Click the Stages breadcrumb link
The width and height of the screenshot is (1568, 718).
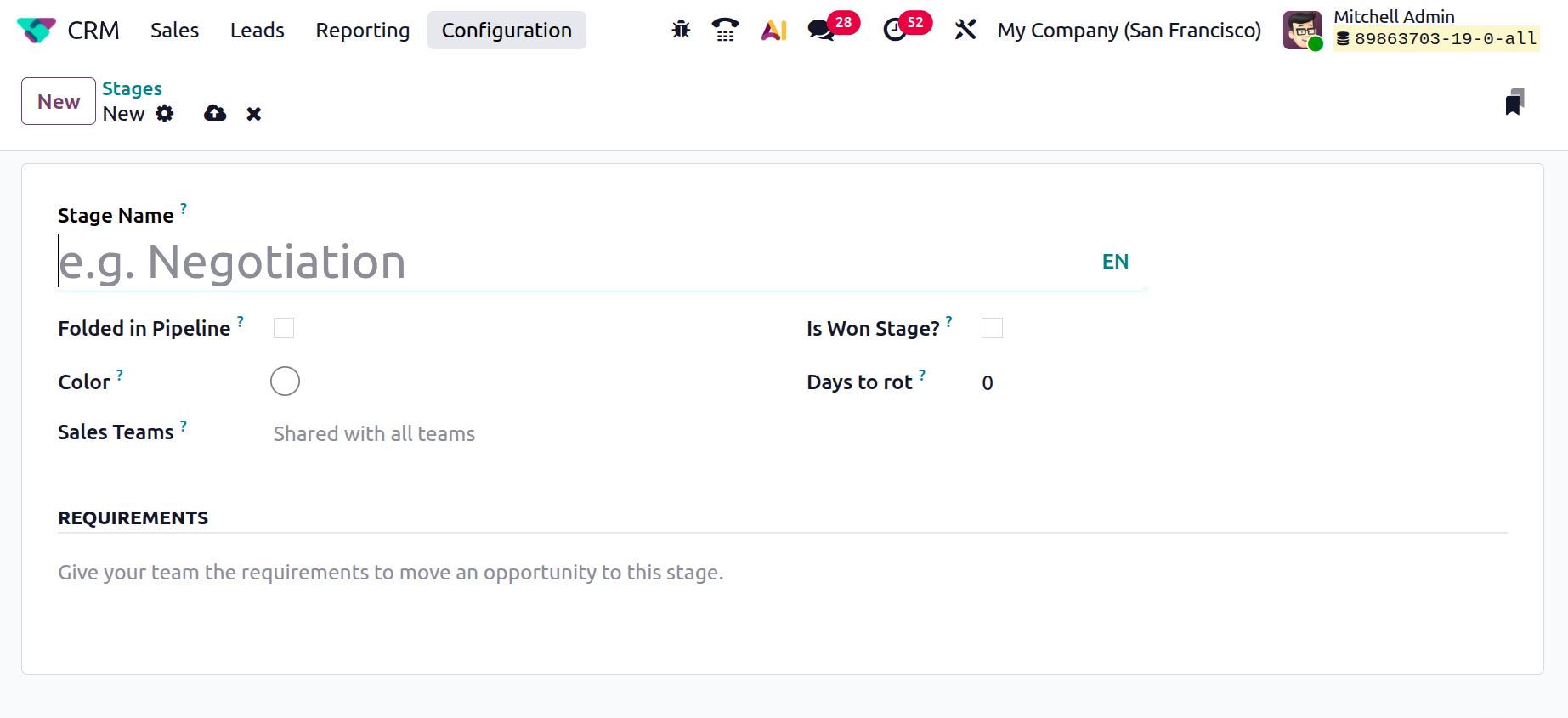(x=132, y=88)
